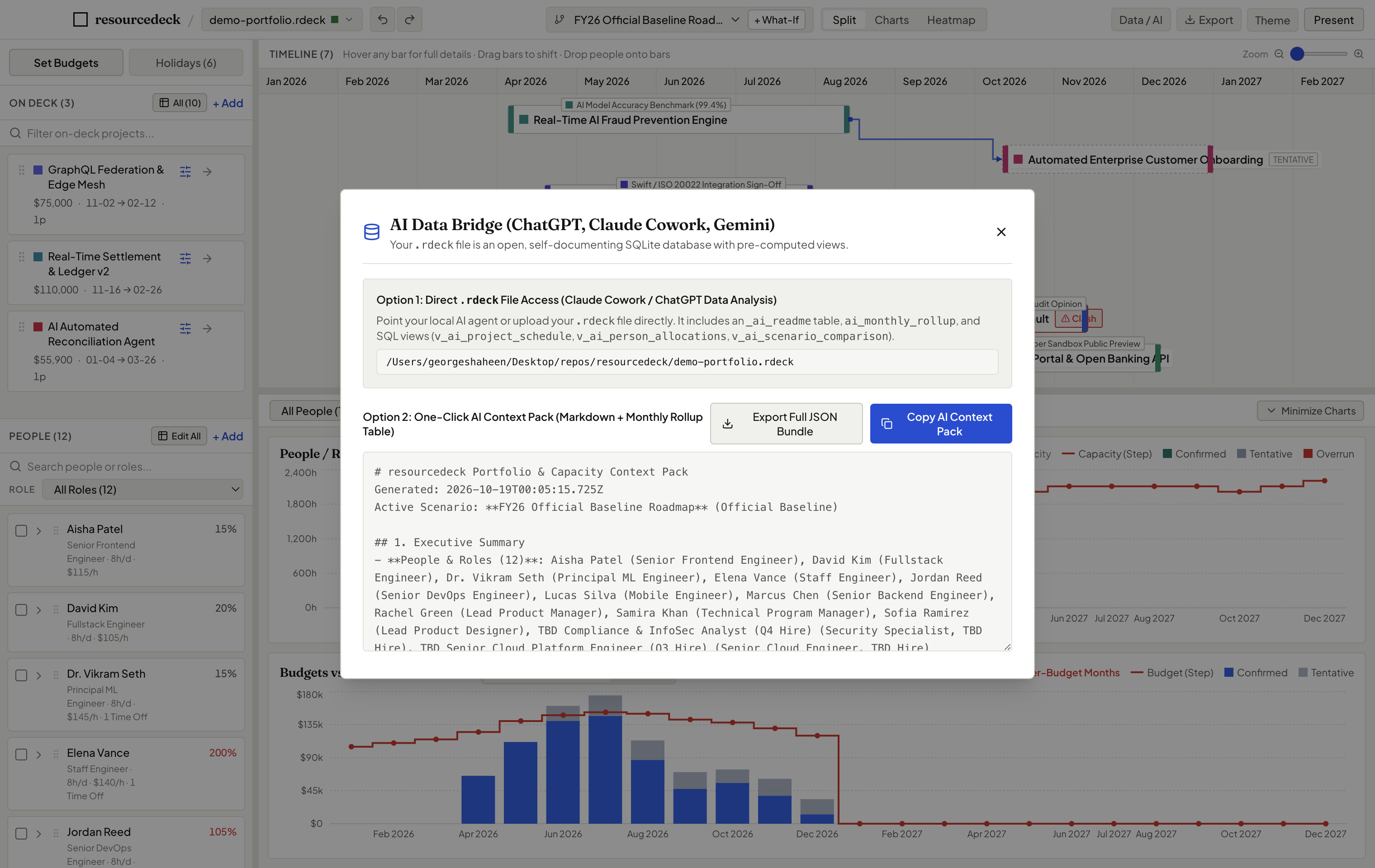Expand David Kim details chevron

[39, 610]
